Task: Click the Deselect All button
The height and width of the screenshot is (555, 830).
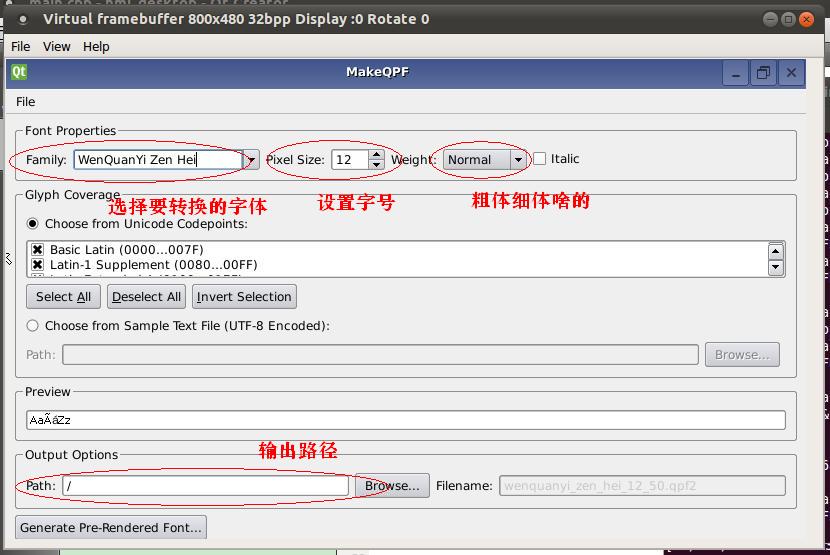Action: pos(147,297)
